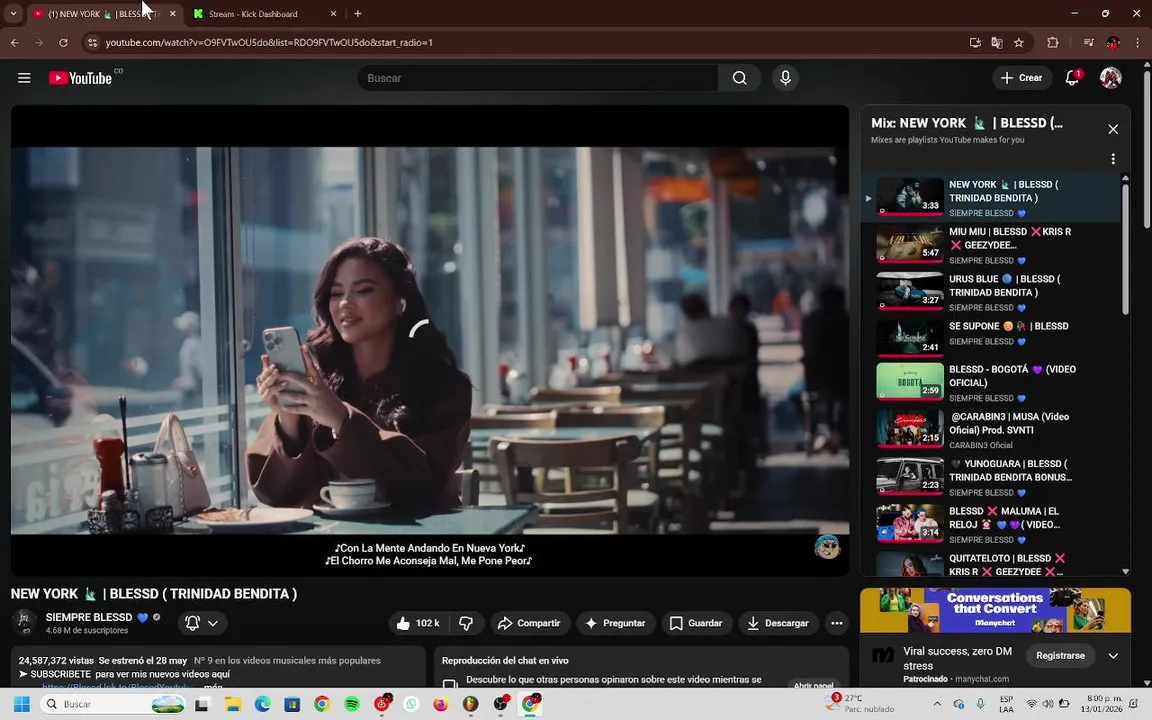Play URUS BLUE | BLESSD playlist item
1152x720 pixels.
992,292
